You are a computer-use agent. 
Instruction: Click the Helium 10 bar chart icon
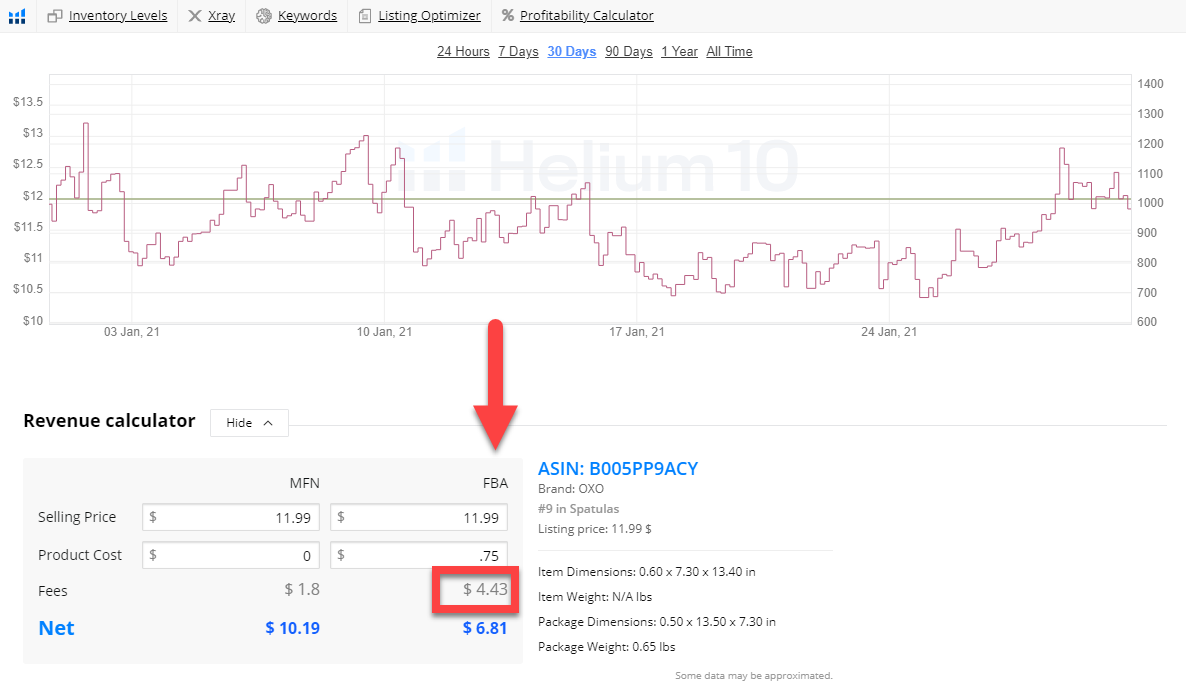pos(17,16)
